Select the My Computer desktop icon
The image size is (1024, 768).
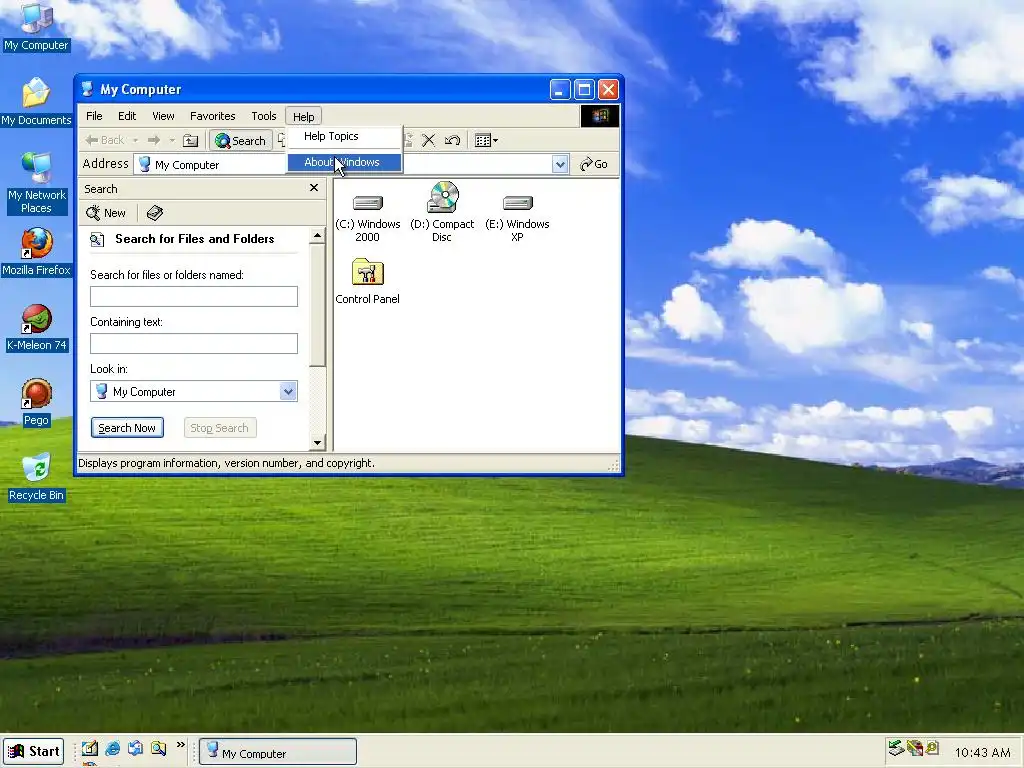pyautogui.click(x=36, y=27)
